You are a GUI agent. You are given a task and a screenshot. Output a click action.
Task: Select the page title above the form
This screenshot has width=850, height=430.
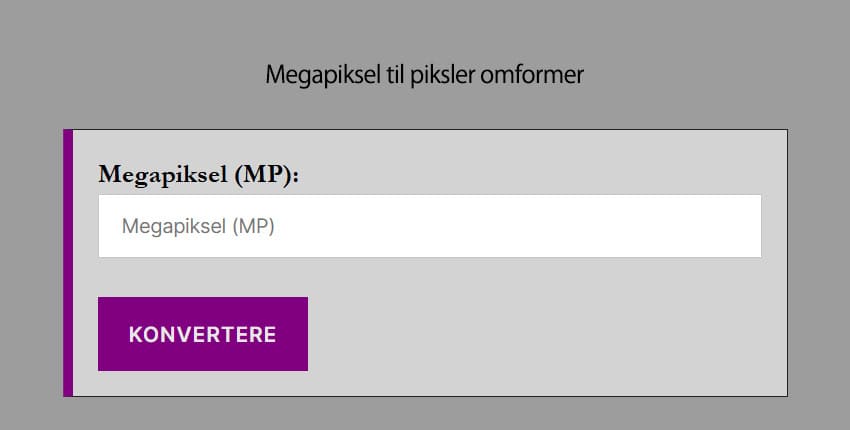pyautogui.click(x=424, y=75)
